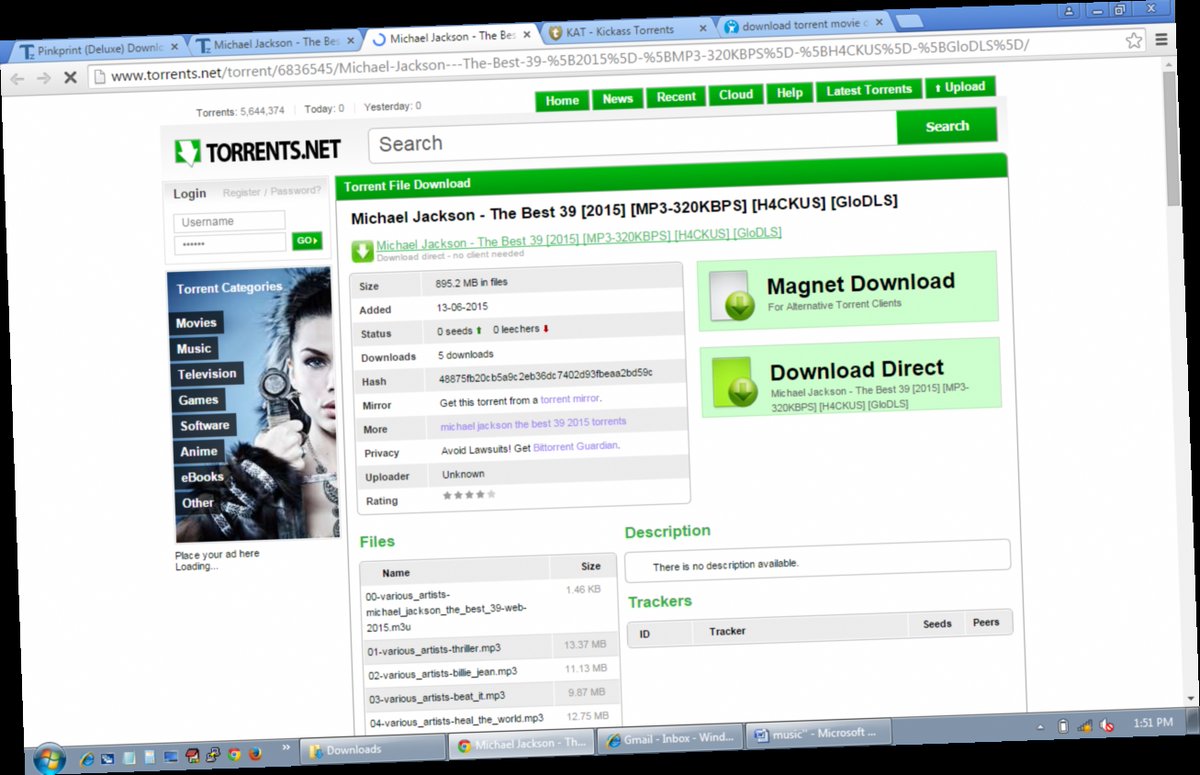Open the Home menu button
Screen dimensions: 1200x775
562,100
